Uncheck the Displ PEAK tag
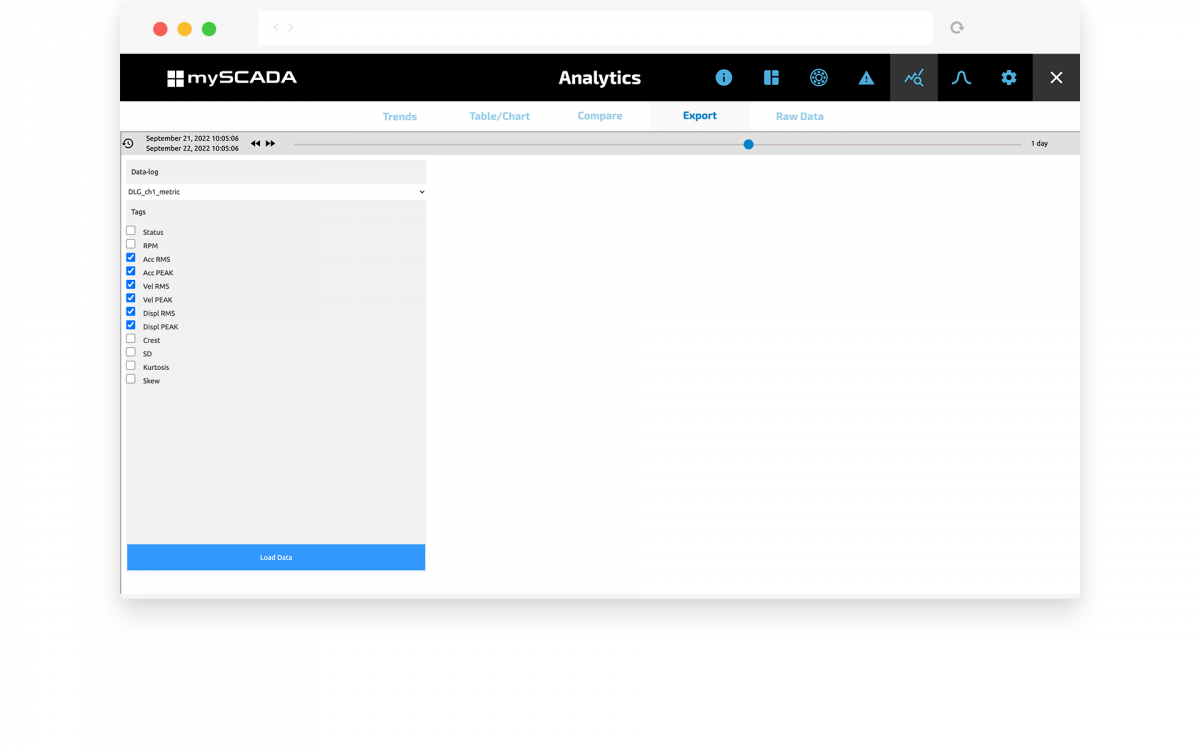 131,325
